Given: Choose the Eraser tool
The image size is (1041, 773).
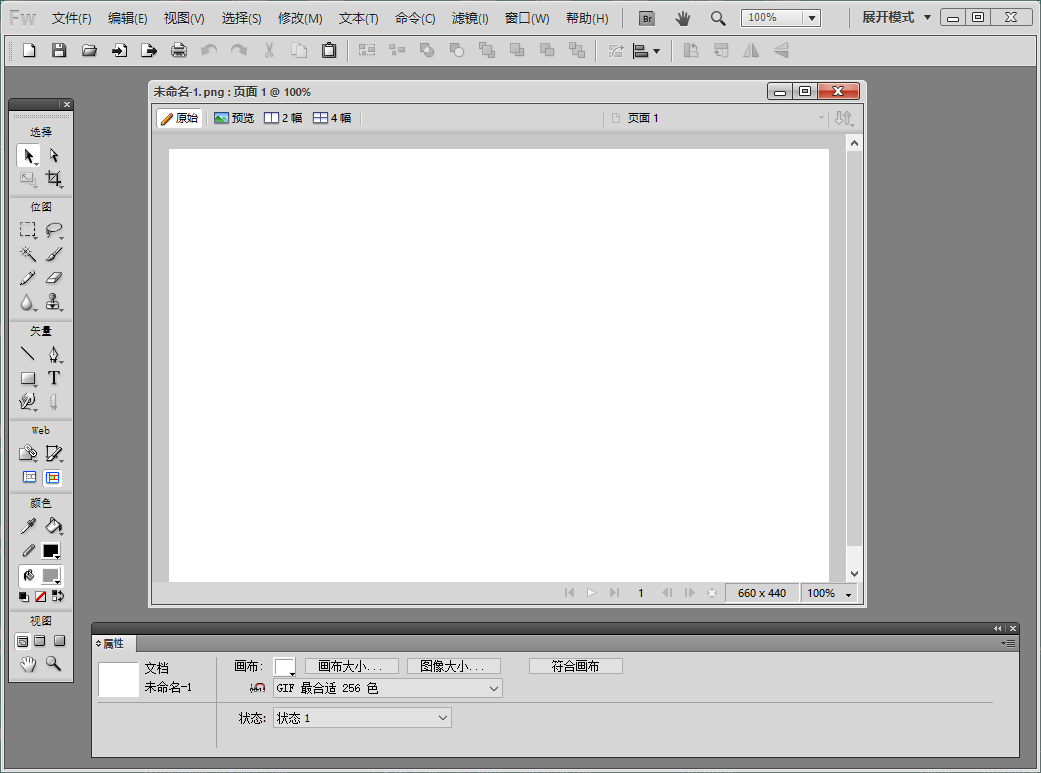Looking at the screenshot, I should 54,278.
